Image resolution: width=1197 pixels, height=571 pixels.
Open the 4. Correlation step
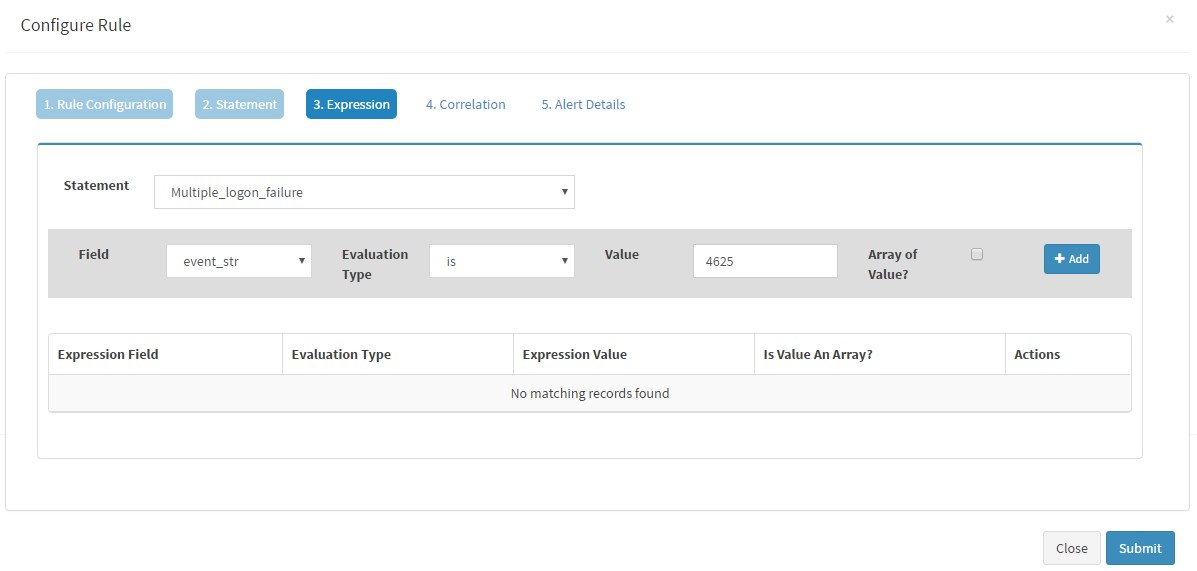click(466, 105)
